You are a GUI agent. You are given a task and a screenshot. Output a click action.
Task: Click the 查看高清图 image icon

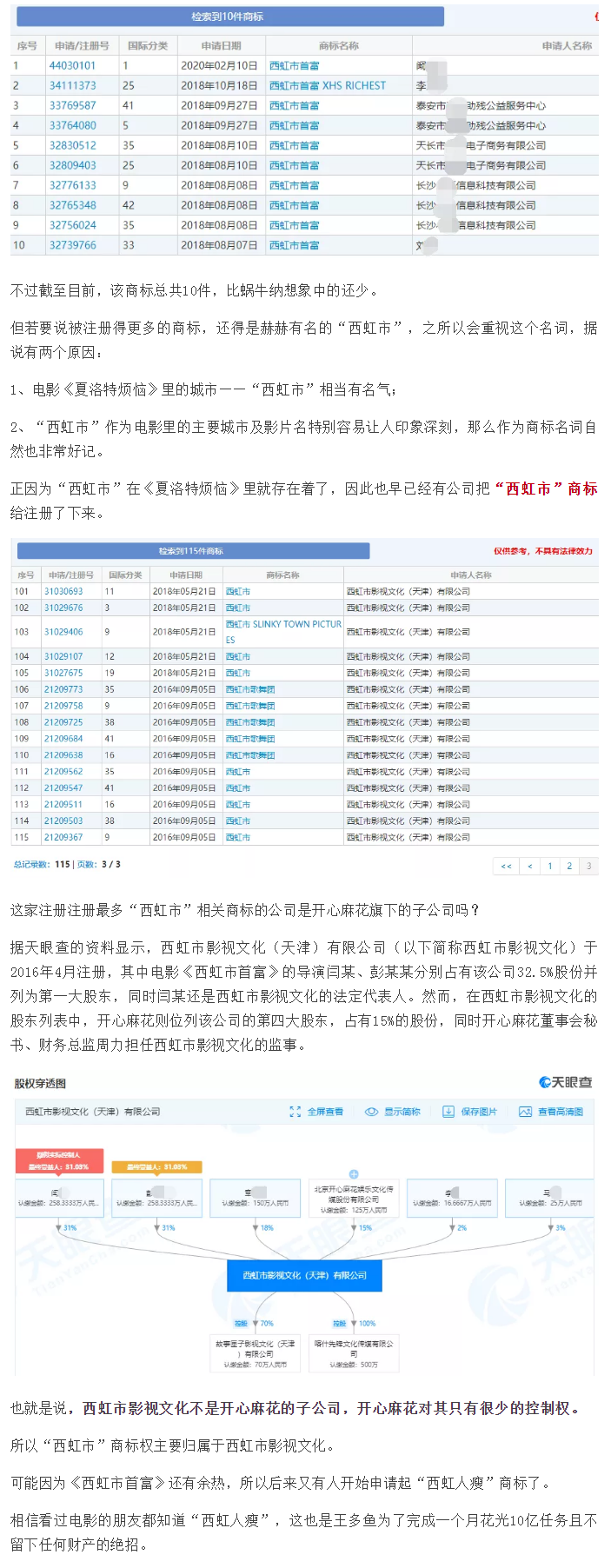tap(525, 1112)
